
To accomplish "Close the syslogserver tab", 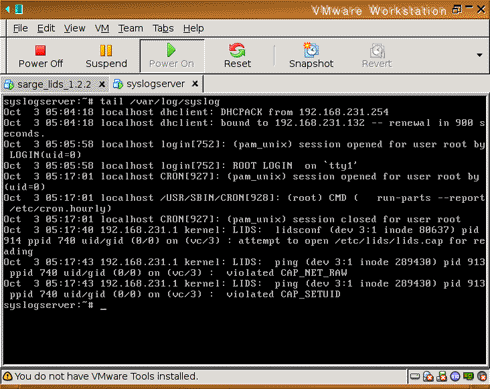I will point(195,84).
